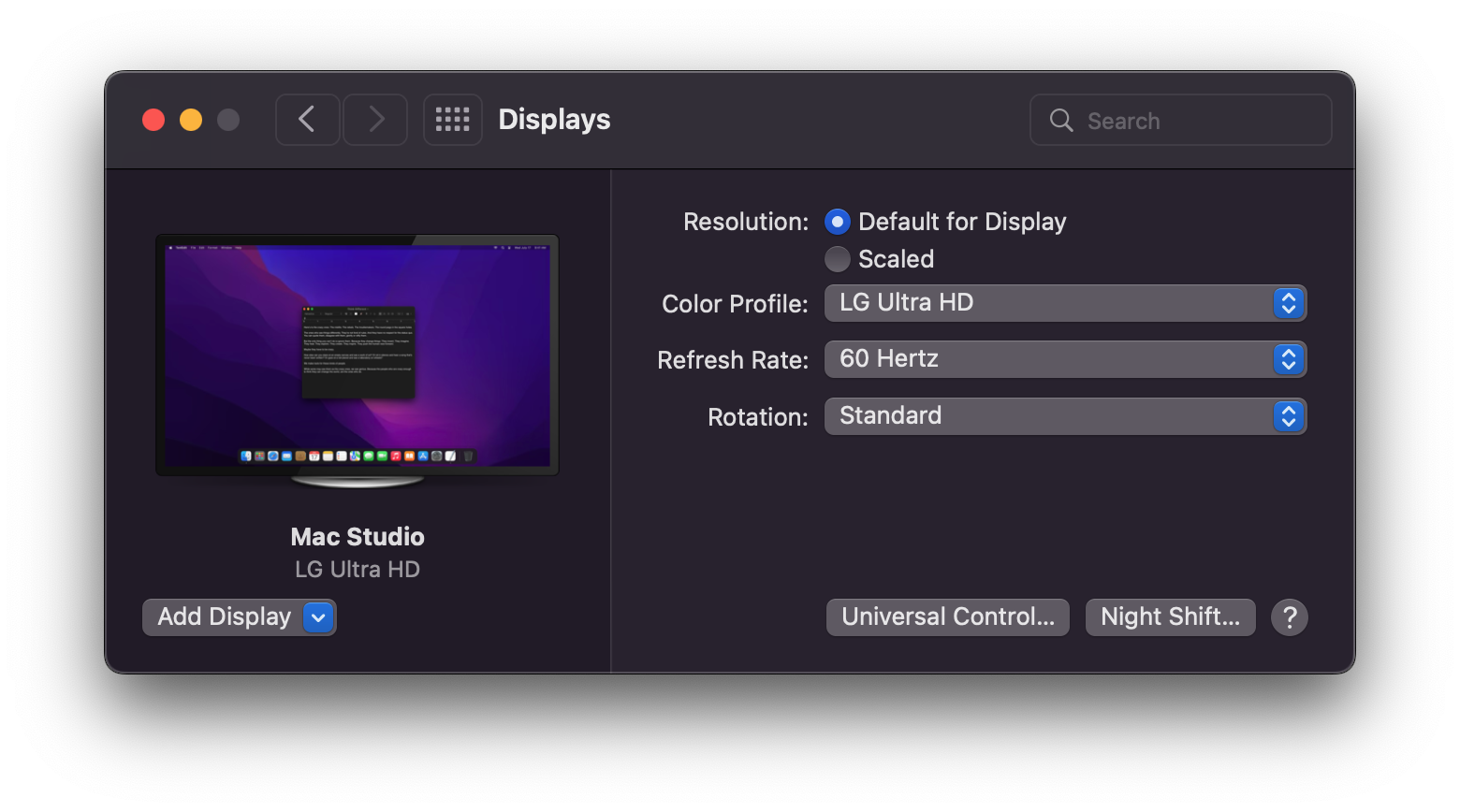This screenshot has height=812, width=1460.
Task: Click the magnifying glass search icon
Action: pos(1061,120)
